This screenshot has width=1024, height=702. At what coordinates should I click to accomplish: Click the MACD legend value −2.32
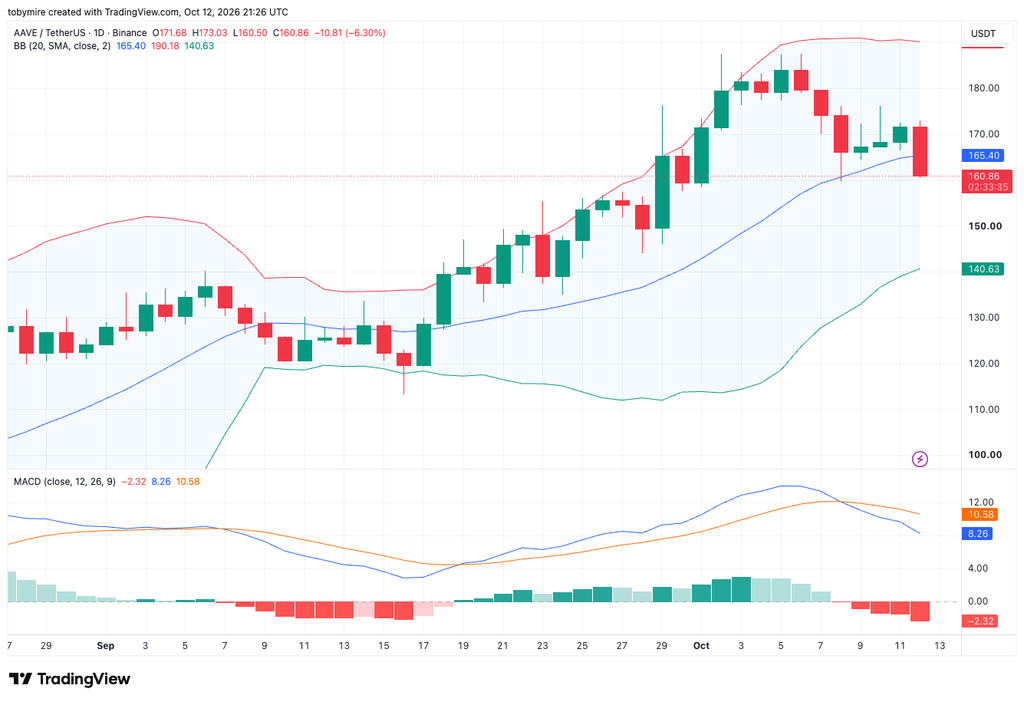point(134,481)
